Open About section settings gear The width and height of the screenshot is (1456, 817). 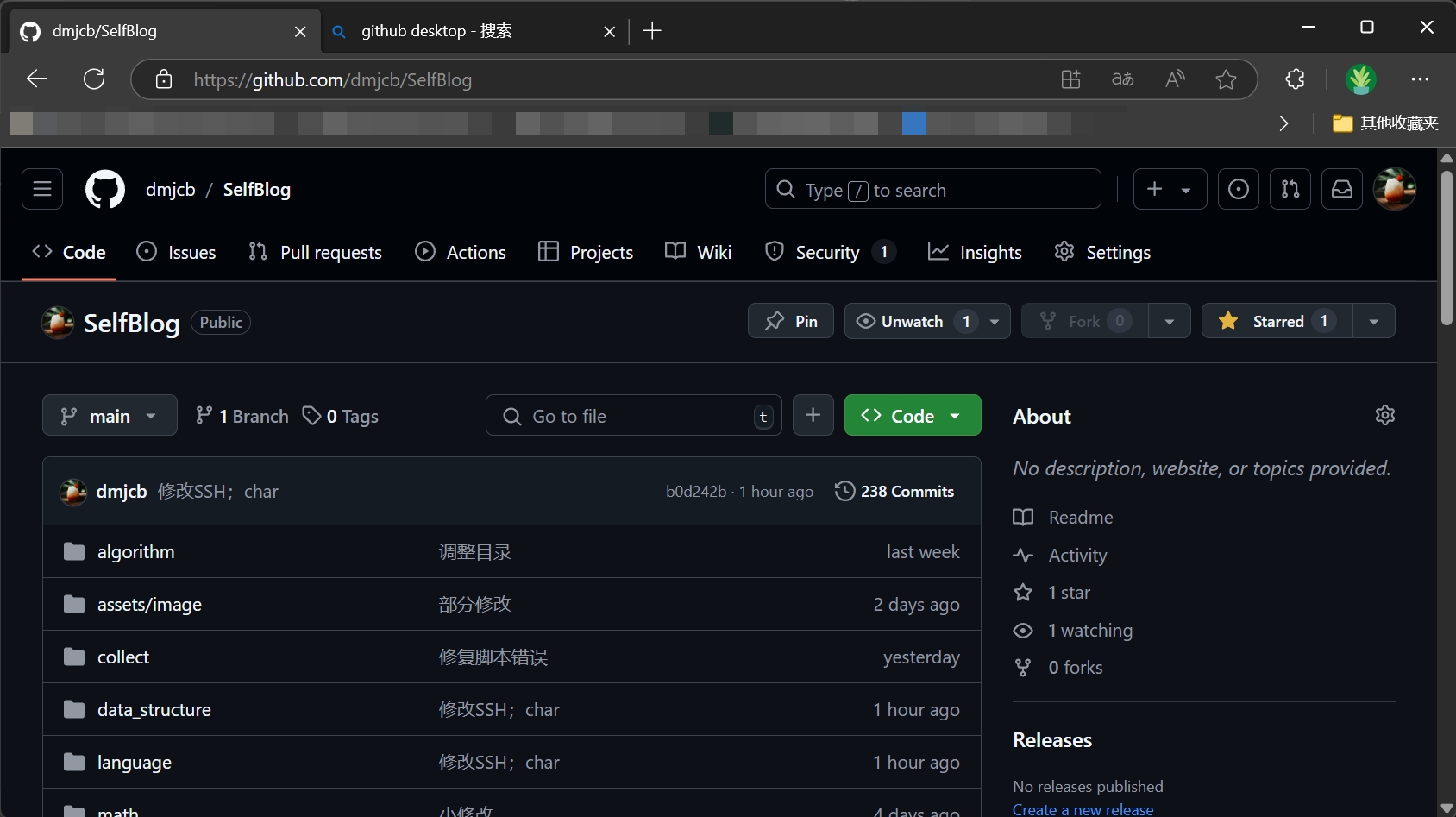pos(1384,415)
